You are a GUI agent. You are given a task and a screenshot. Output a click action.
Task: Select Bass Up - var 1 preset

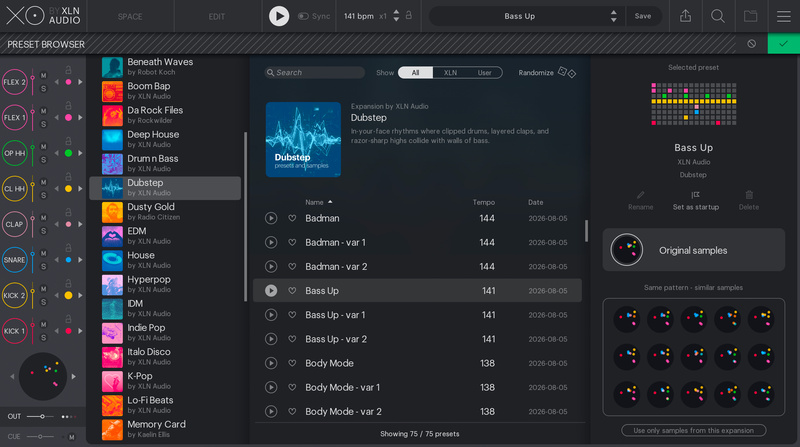[x=417, y=315]
